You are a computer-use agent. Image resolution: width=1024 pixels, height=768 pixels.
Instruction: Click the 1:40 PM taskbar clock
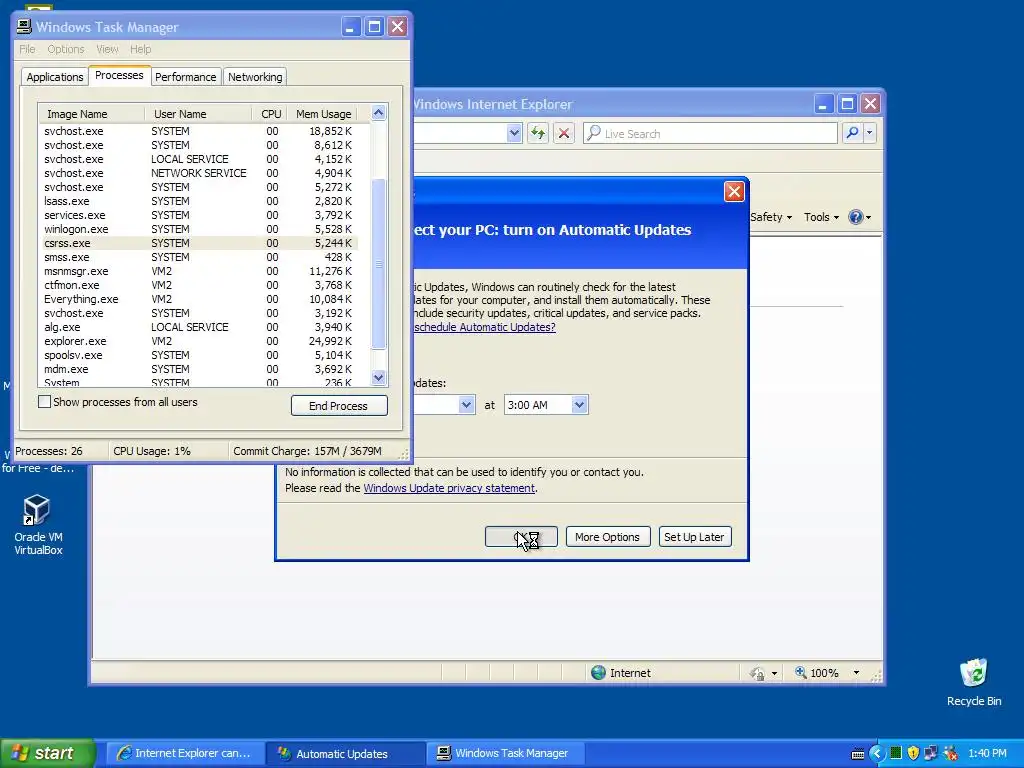[987, 754]
